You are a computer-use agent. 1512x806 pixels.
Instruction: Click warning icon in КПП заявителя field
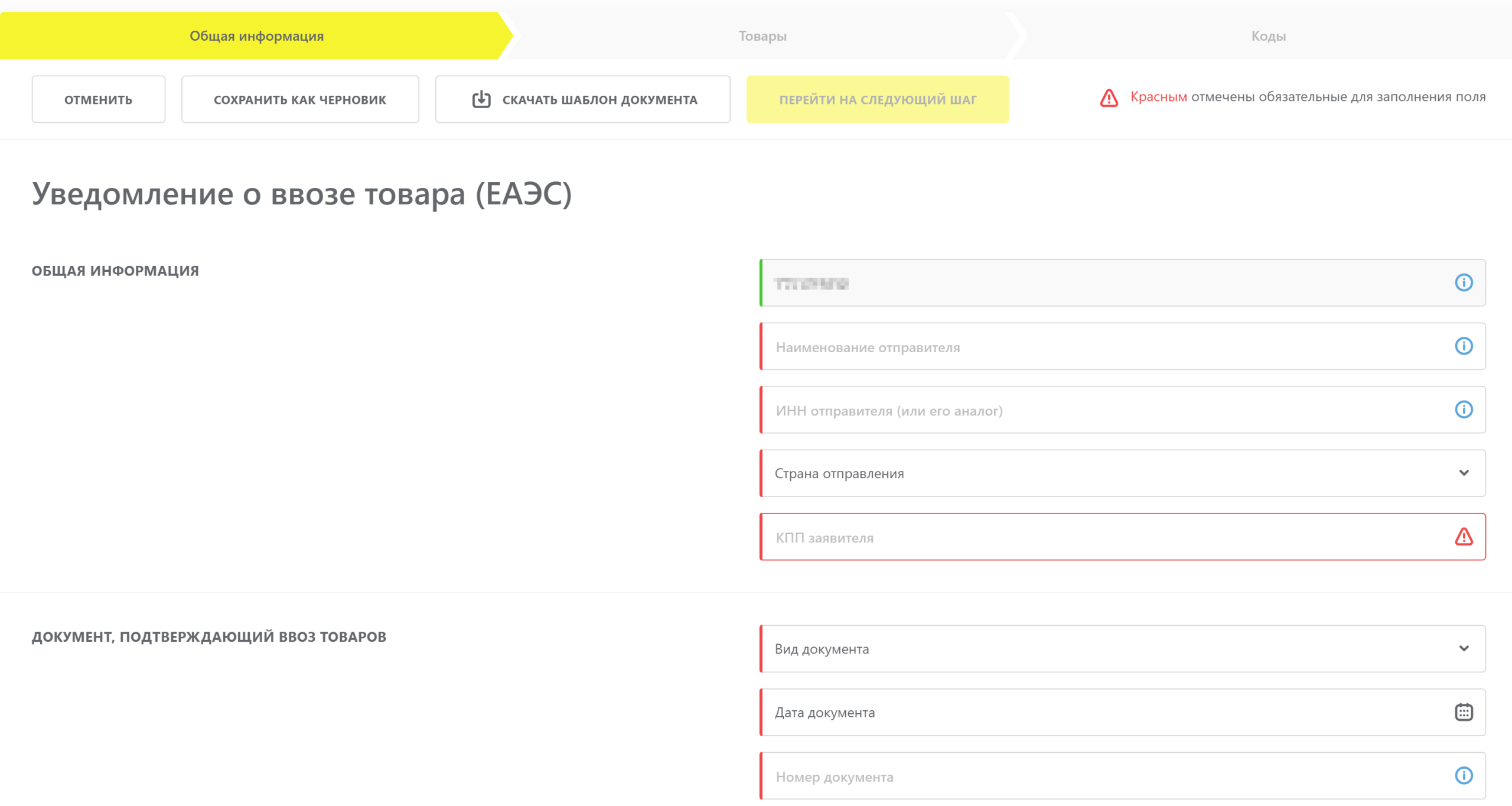pos(1463,537)
